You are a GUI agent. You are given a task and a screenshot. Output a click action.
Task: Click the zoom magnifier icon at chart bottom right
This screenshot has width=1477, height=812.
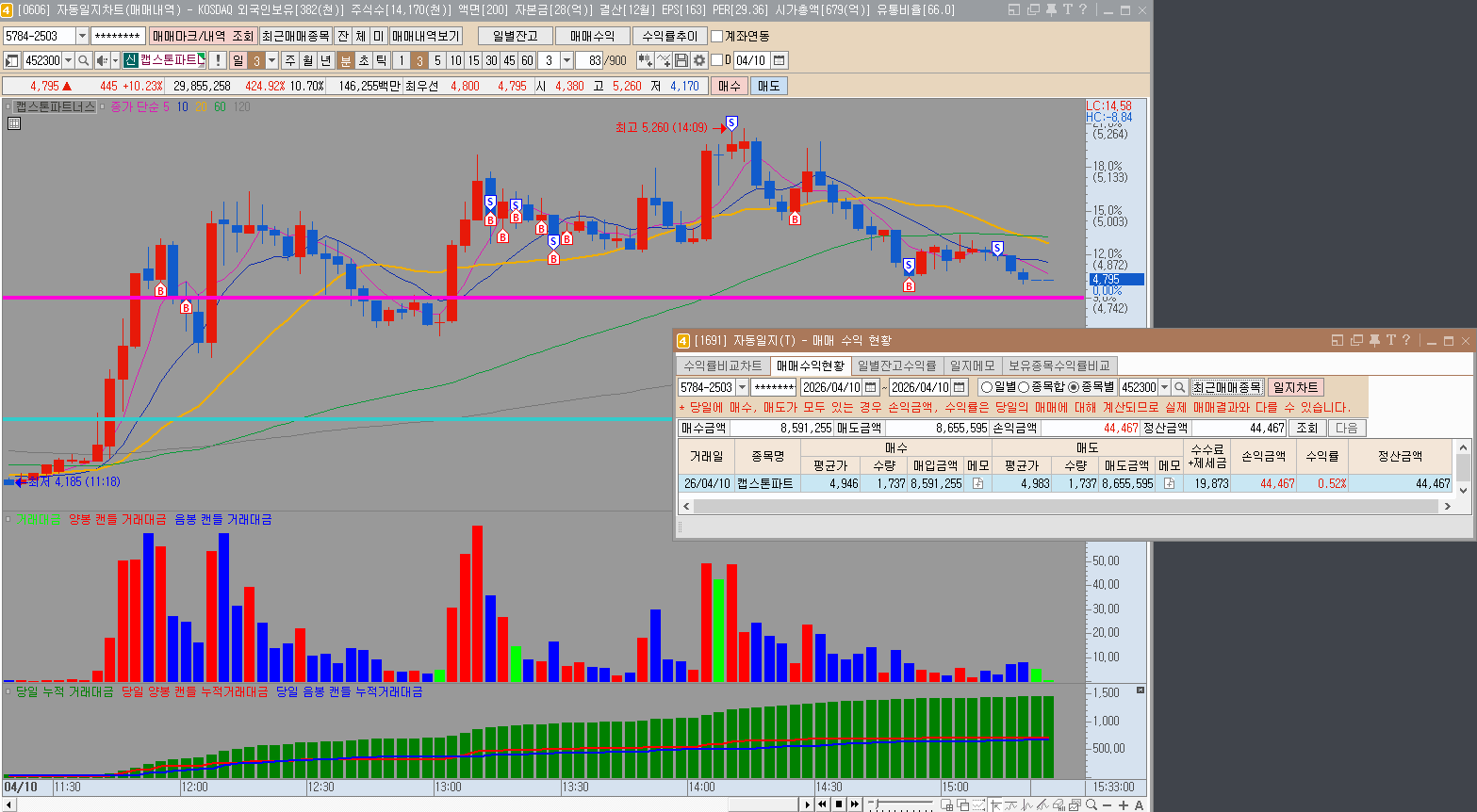tap(1091, 804)
